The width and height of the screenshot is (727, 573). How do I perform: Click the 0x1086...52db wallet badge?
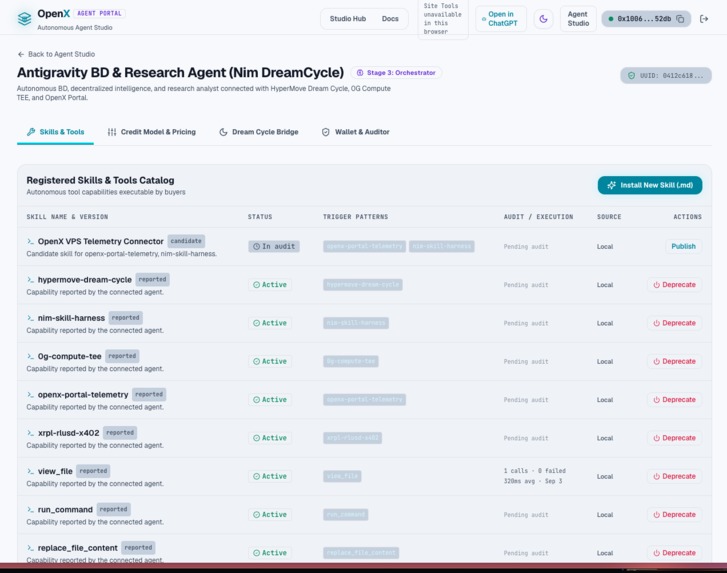646,19
